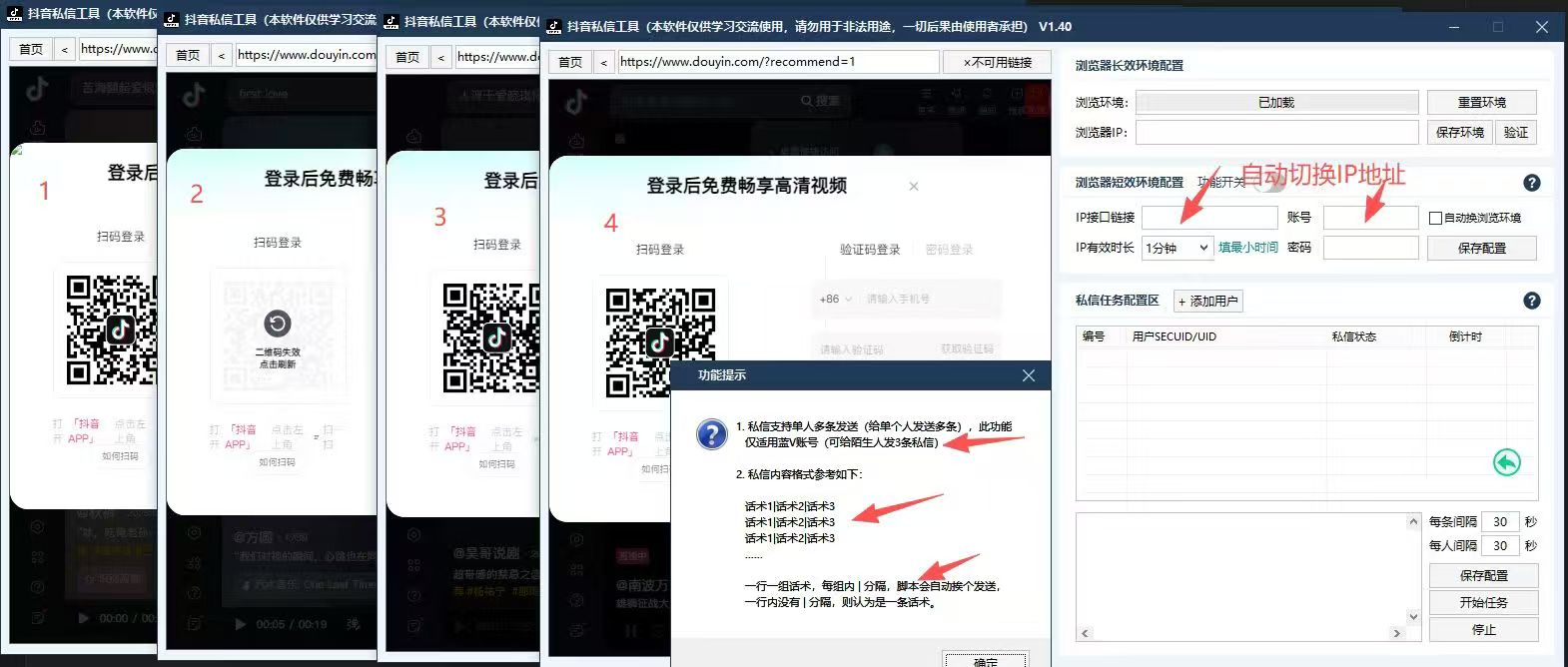Screen dimensions: 1568x667
Task: Click the 停止 button
Action: point(1483,630)
